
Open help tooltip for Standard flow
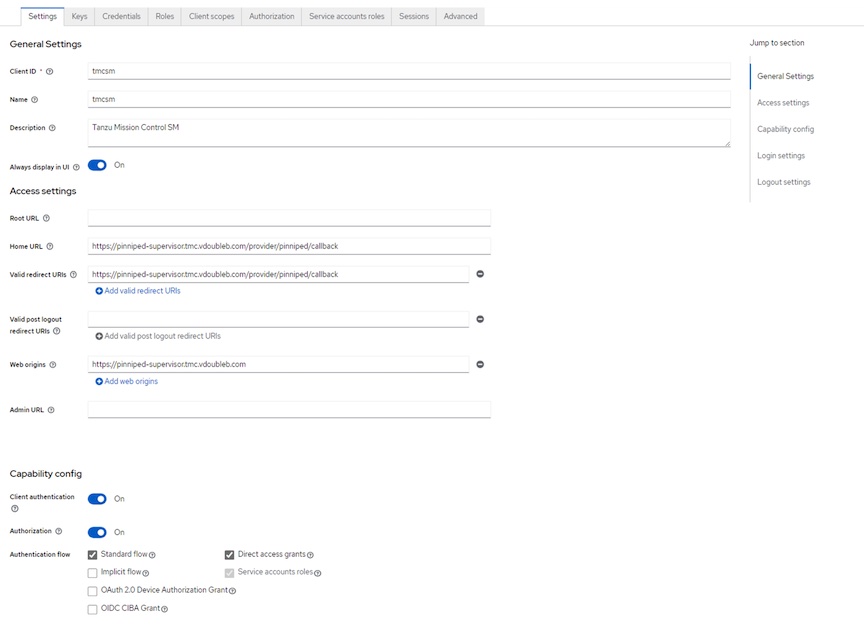pyautogui.click(x=152, y=555)
